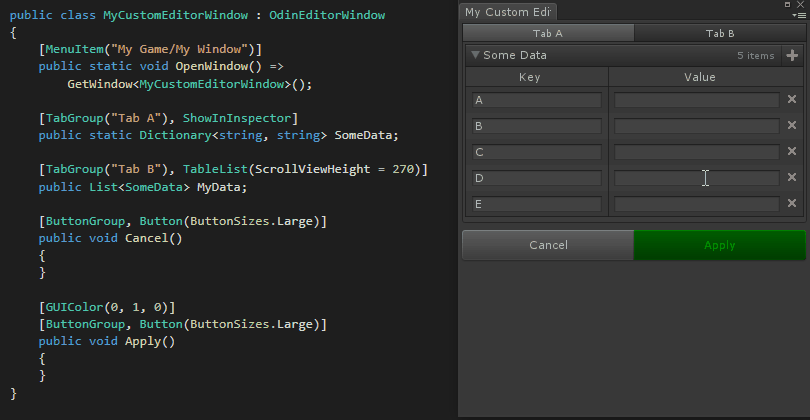This screenshot has width=810, height=420.
Task: Click the key field containing A
Action: click(x=537, y=100)
